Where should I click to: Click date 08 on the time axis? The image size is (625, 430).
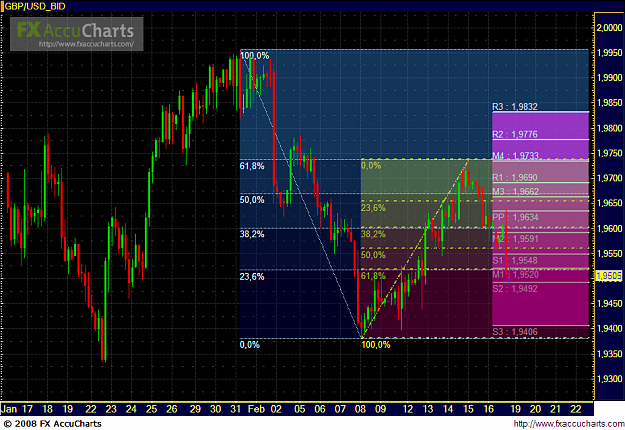[360, 409]
